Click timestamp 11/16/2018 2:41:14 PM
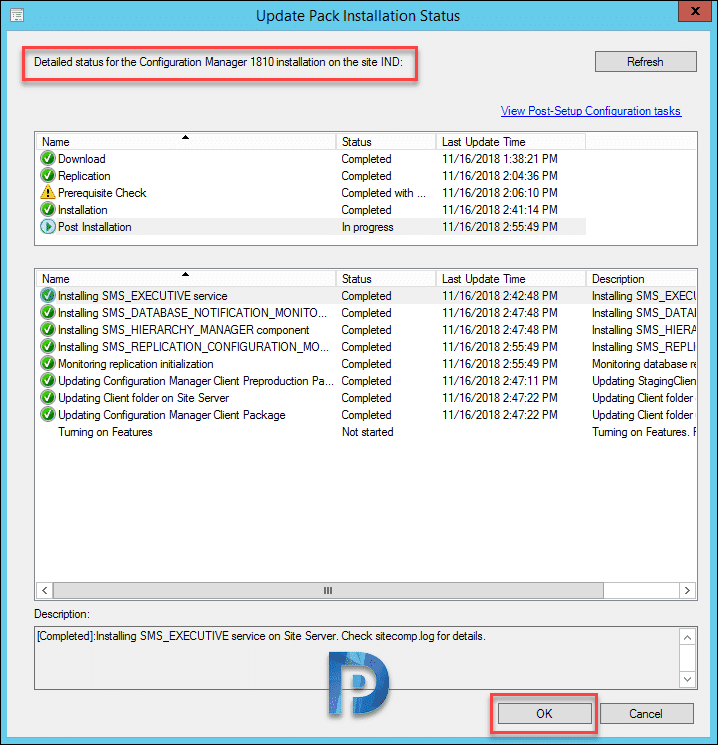This screenshot has height=745, width=718. tap(499, 210)
